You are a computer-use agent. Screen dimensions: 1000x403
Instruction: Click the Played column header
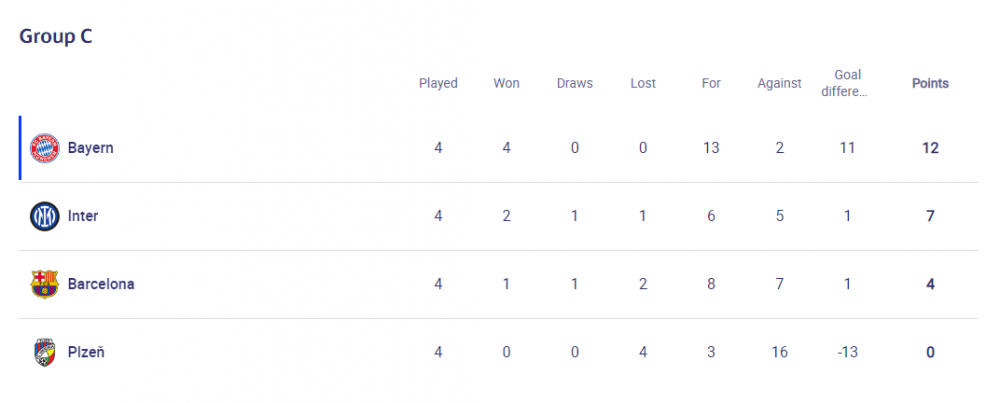pyautogui.click(x=438, y=84)
